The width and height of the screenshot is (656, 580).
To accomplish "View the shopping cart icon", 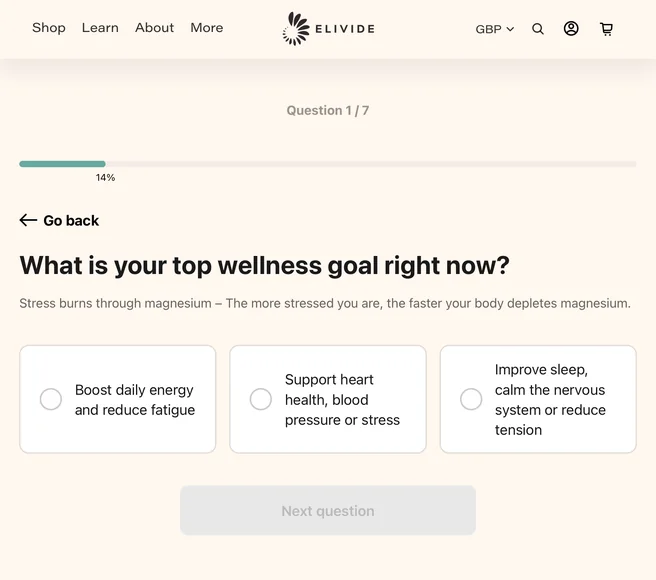I will (606, 29).
